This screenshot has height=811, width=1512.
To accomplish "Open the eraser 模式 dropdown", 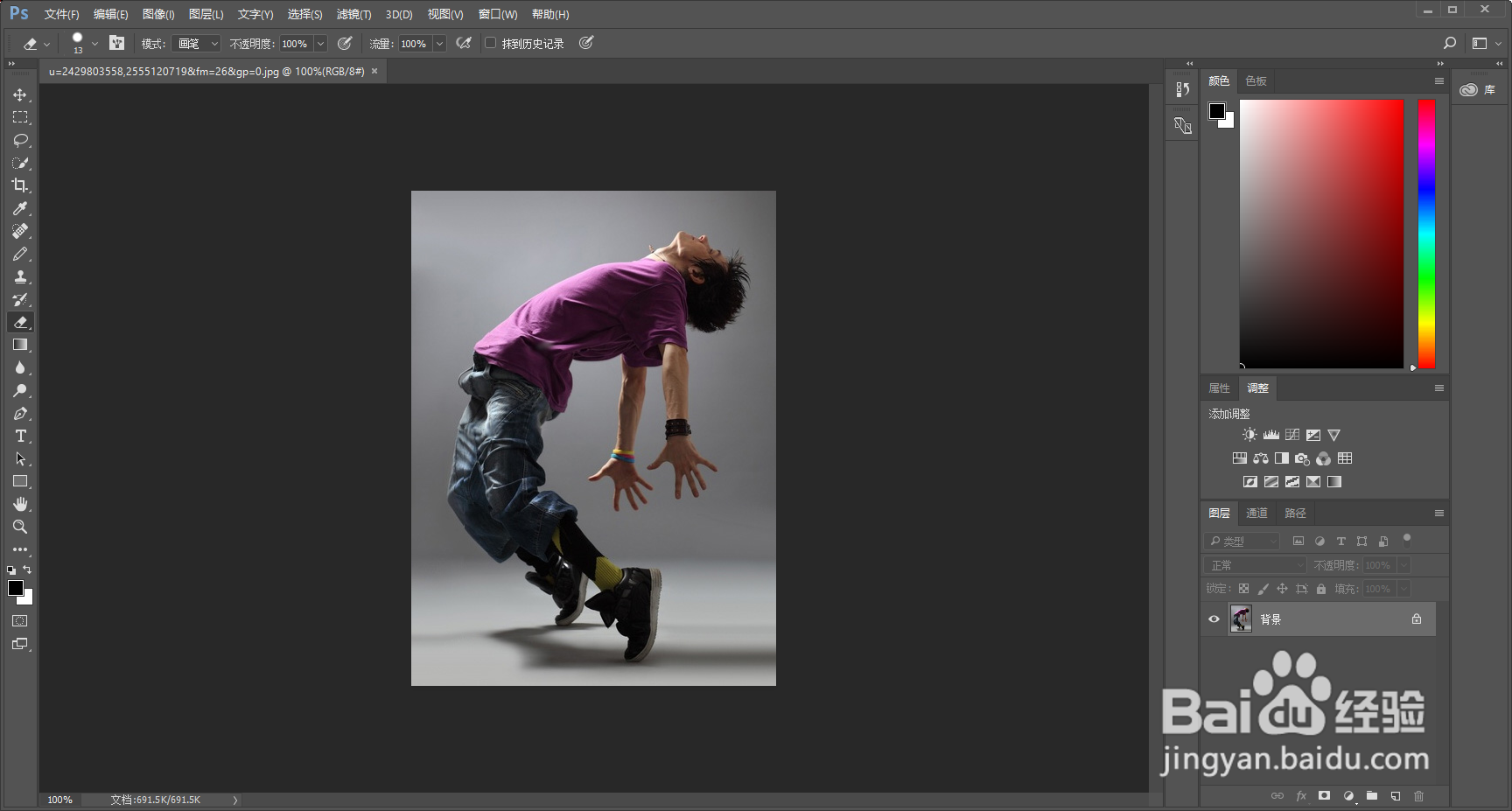I will pos(197,44).
